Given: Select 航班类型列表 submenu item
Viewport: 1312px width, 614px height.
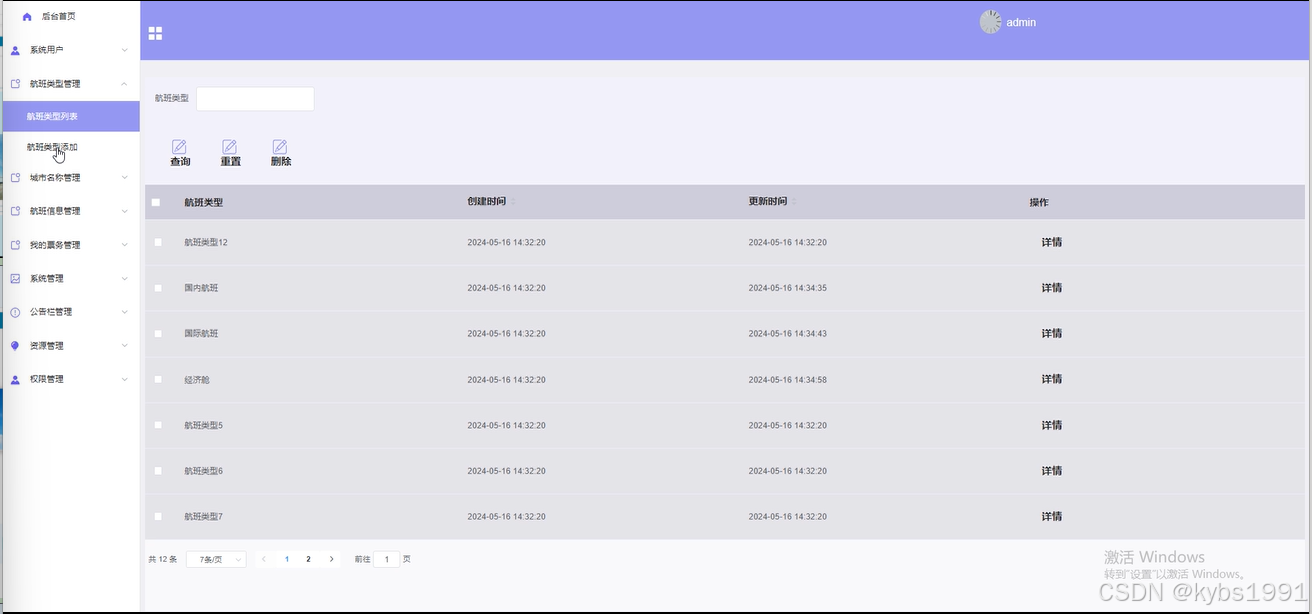Looking at the screenshot, I should 70,116.
